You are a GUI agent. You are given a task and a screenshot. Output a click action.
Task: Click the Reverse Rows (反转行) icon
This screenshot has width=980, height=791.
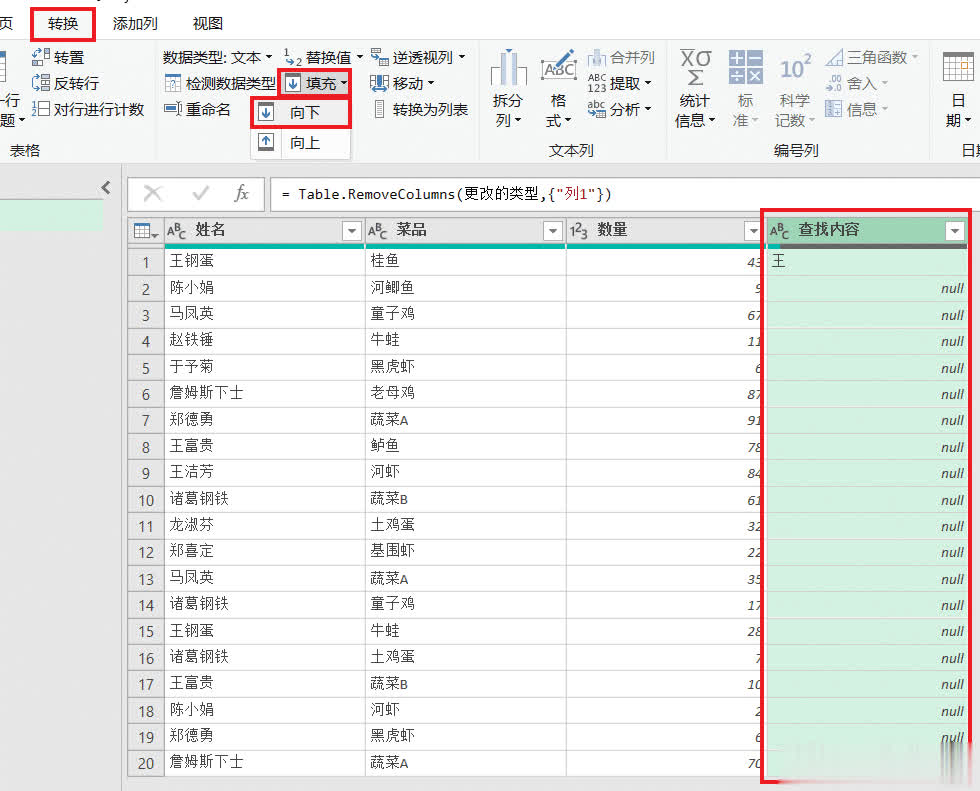(x=41, y=83)
